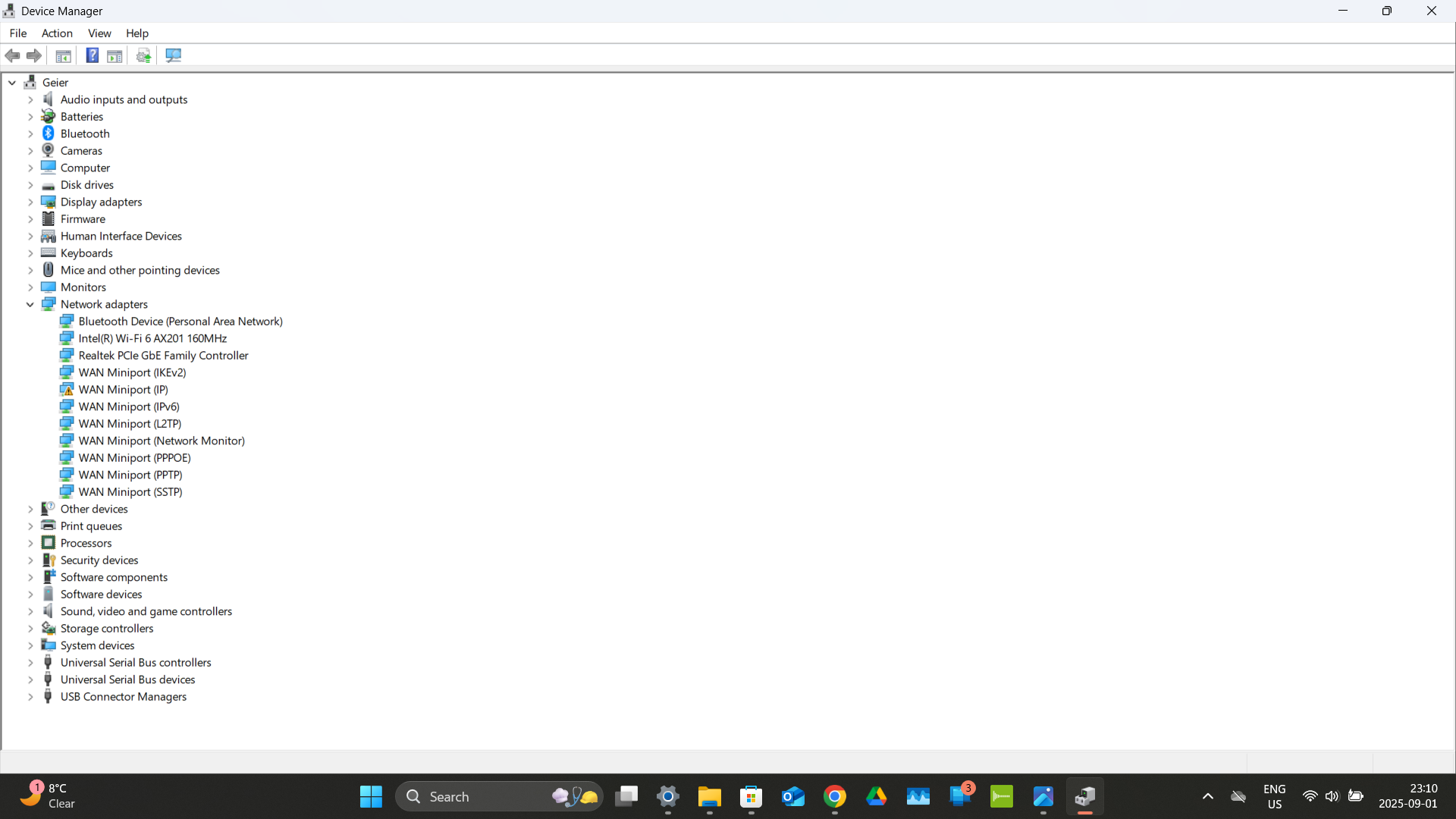
Task: Select WAN Miniport (PPPOE)
Action: pos(134,457)
